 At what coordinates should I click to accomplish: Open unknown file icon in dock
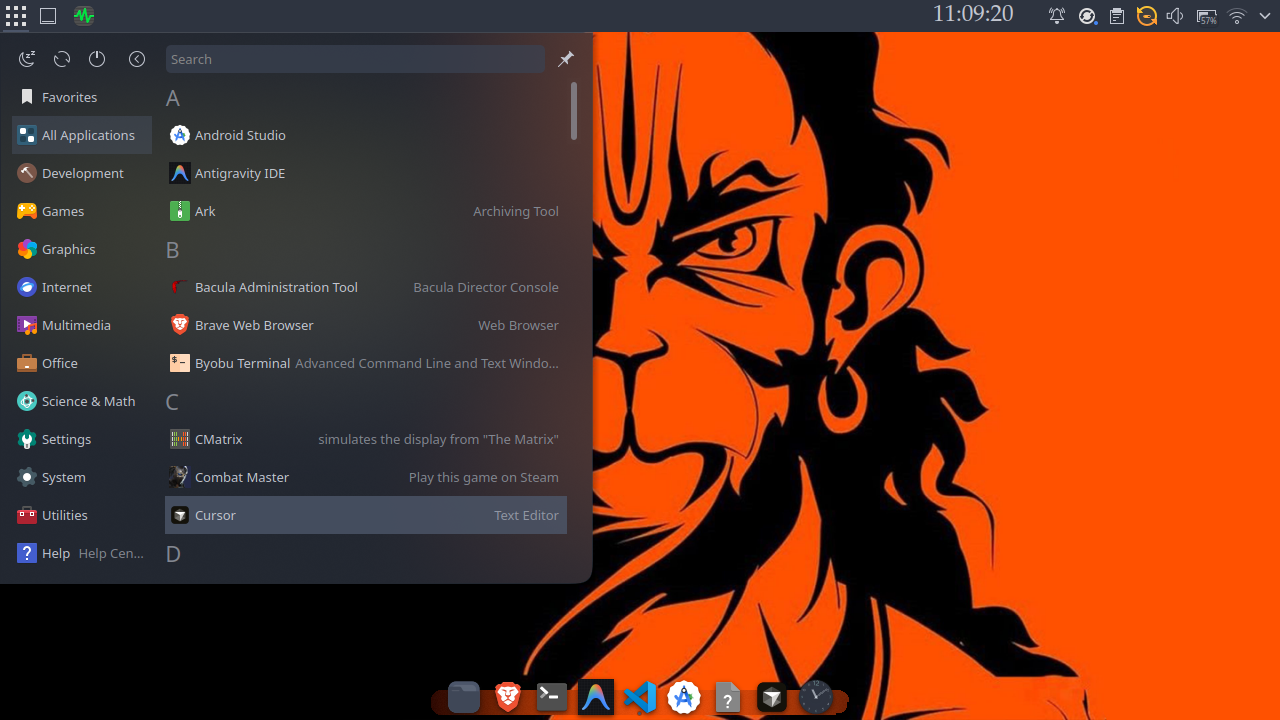click(x=728, y=697)
